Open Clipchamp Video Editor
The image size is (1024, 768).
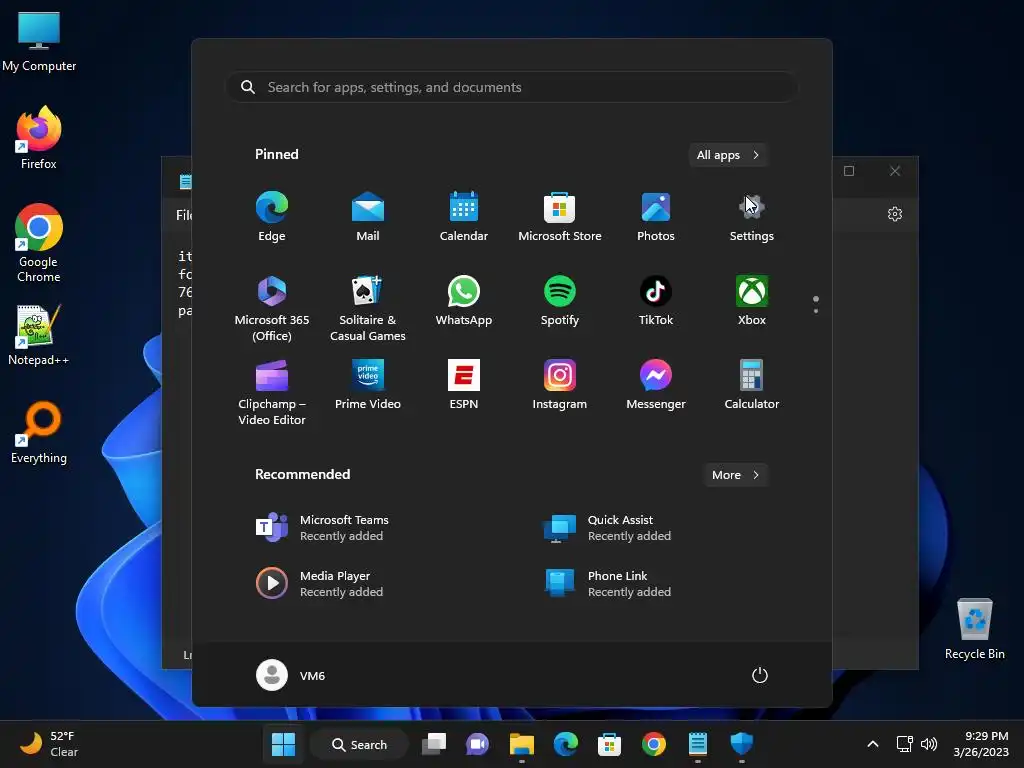(272, 392)
